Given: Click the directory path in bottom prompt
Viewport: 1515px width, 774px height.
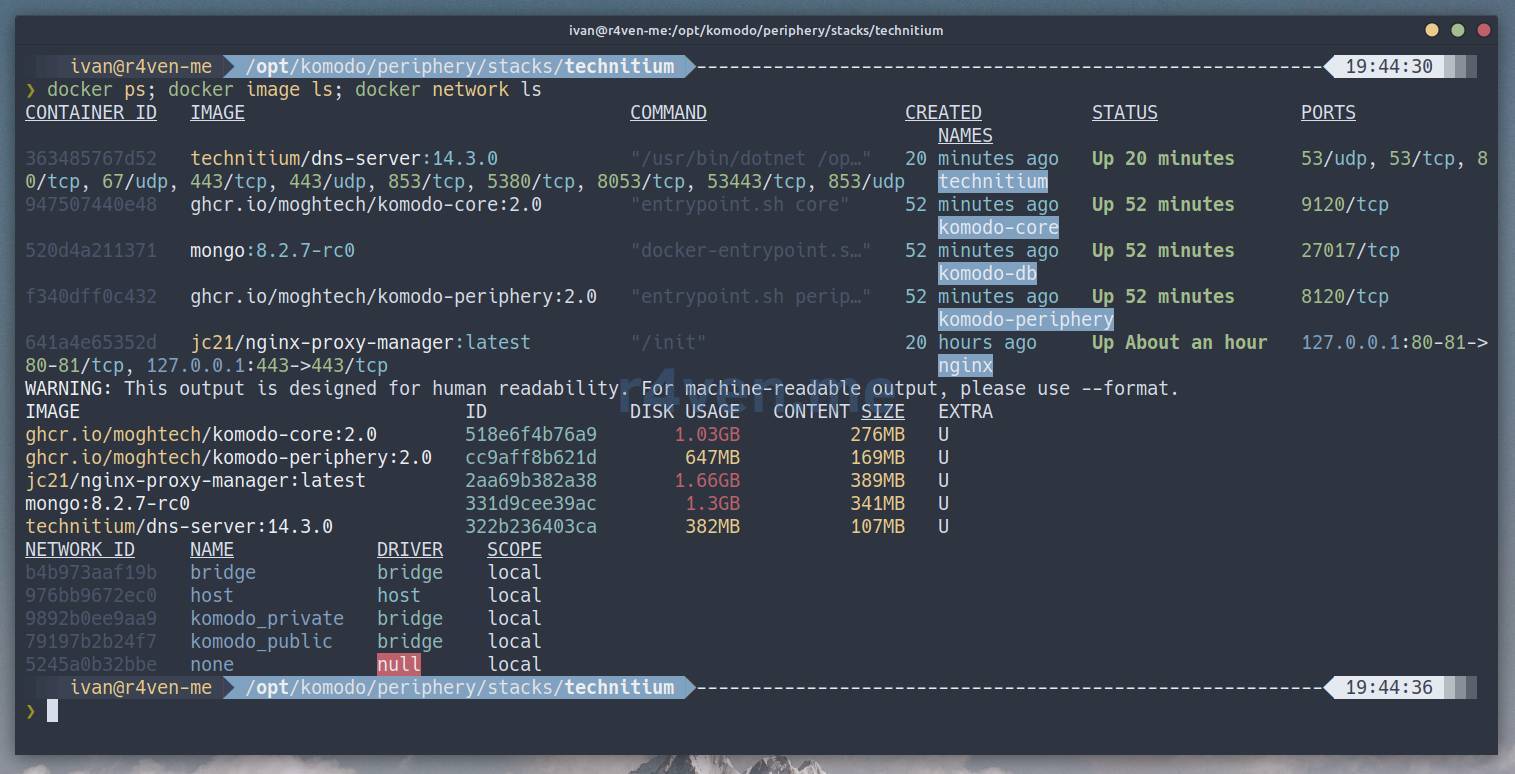Looking at the screenshot, I should pyautogui.click(x=459, y=688).
